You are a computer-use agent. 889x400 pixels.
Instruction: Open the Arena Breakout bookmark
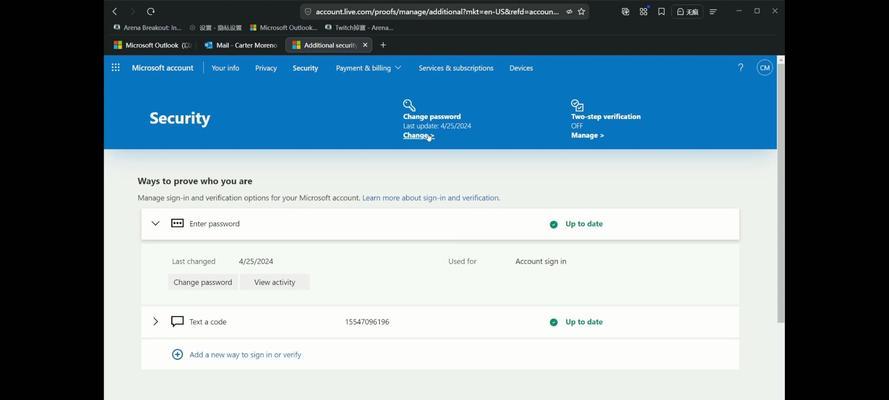click(148, 27)
